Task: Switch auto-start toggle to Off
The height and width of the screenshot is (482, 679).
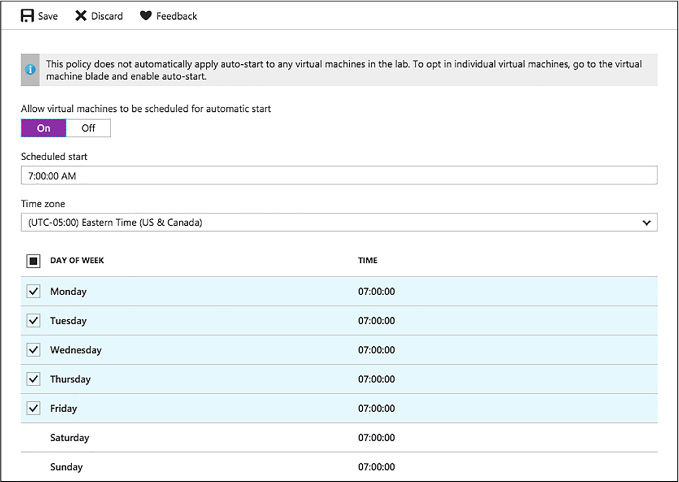Action: [x=88, y=128]
